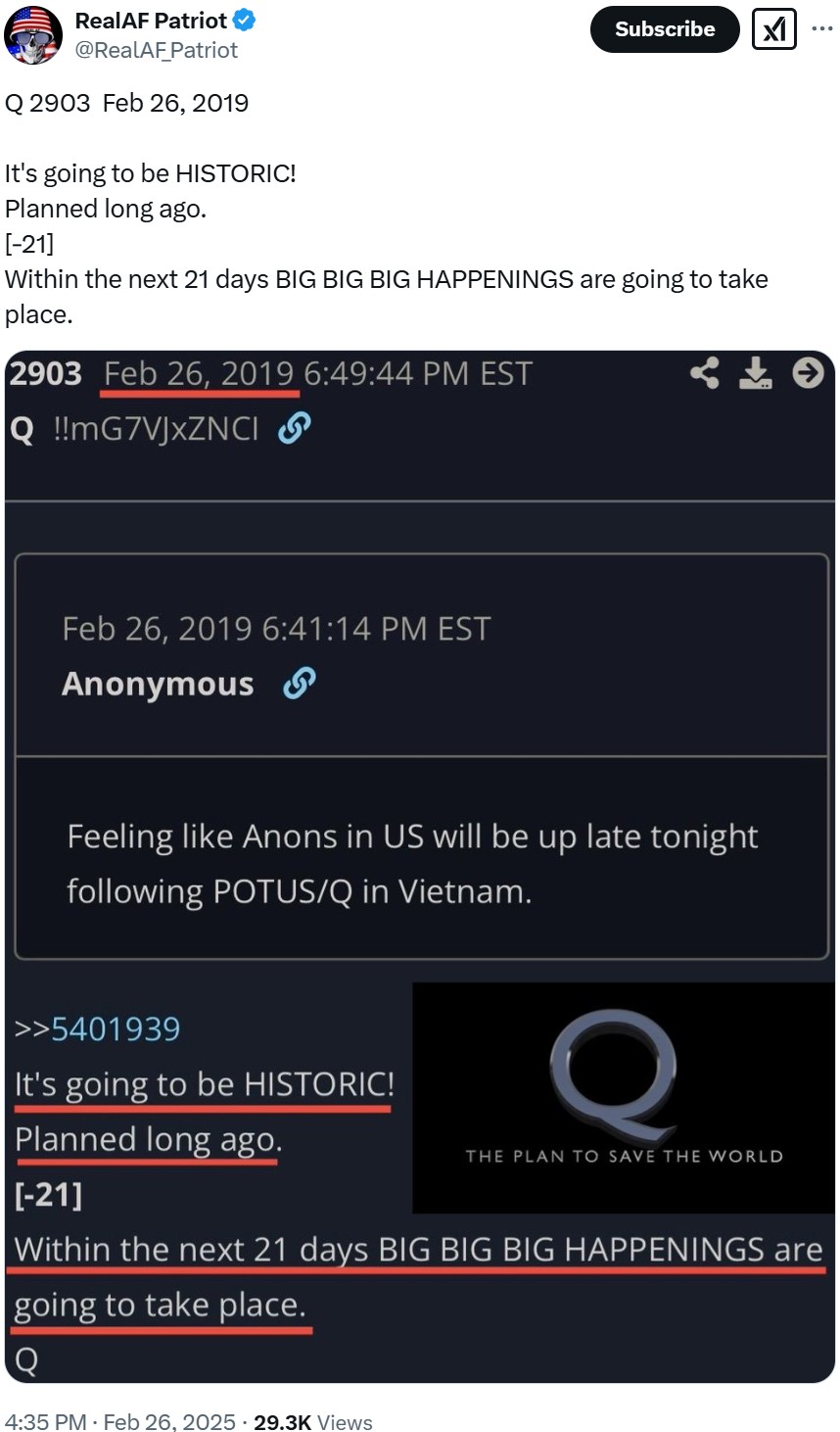Click the right-arrow circle icon
The height and width of the screenshot is (1432, 840).
pos(808,372)
